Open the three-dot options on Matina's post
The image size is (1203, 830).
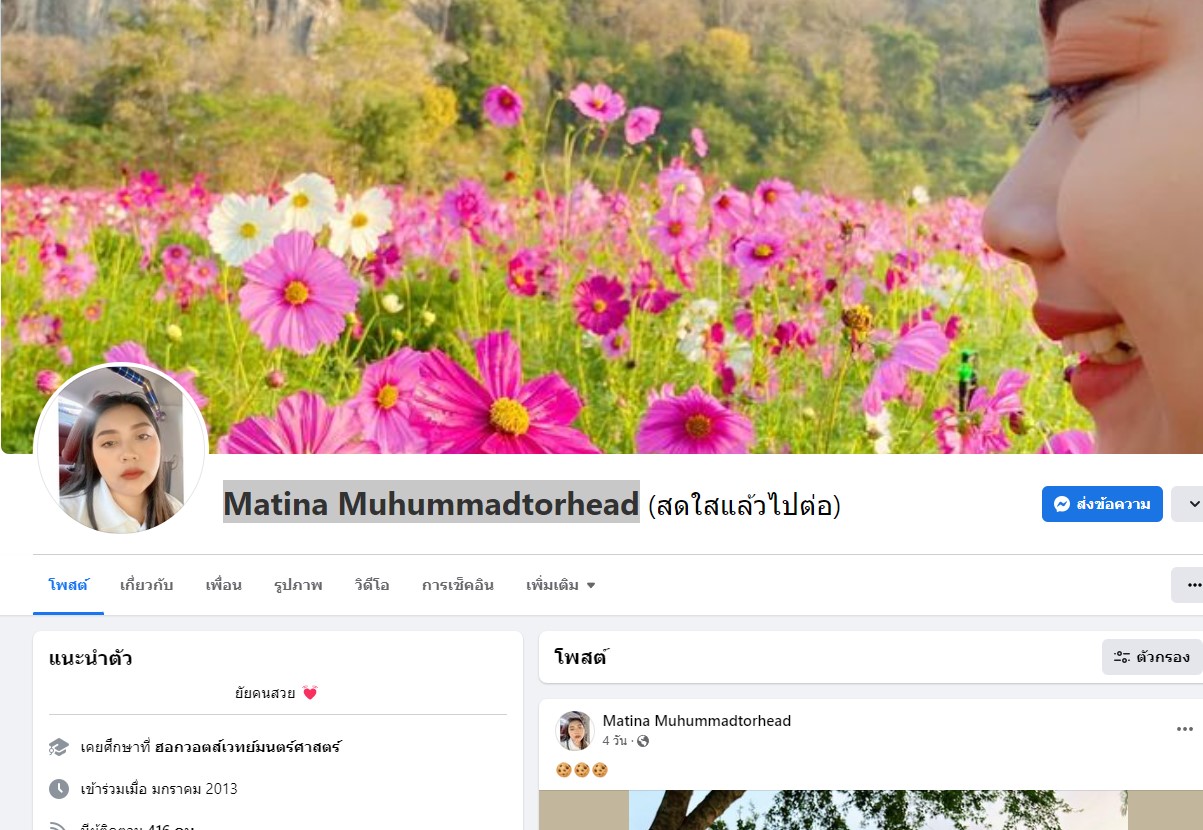click(x=1185, y=730)
